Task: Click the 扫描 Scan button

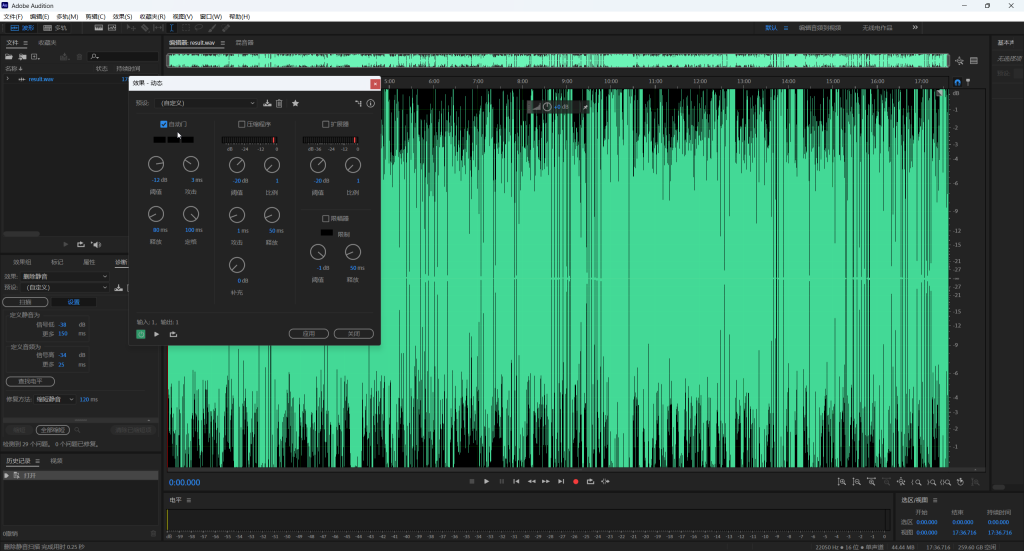Action: click(x=25, y=302)
